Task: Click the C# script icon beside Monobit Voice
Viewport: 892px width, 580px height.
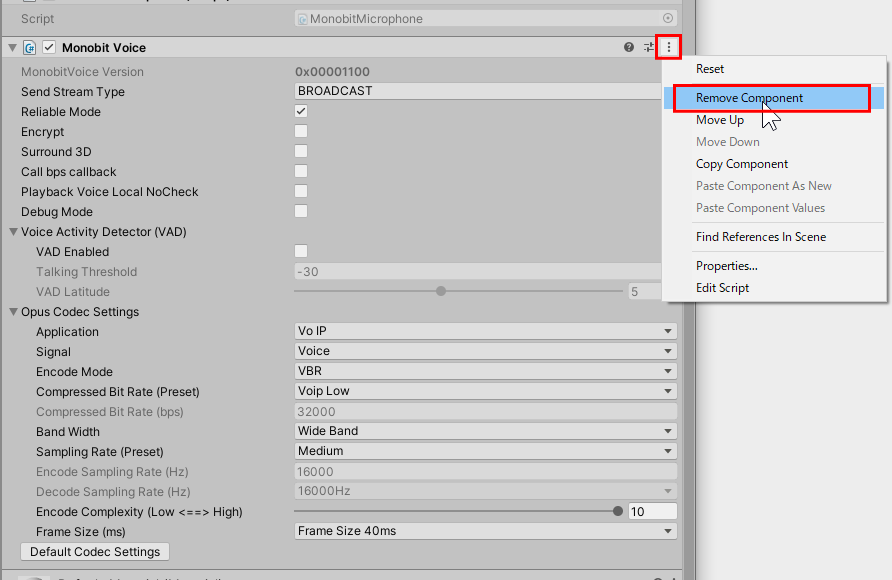Action: 30,48
